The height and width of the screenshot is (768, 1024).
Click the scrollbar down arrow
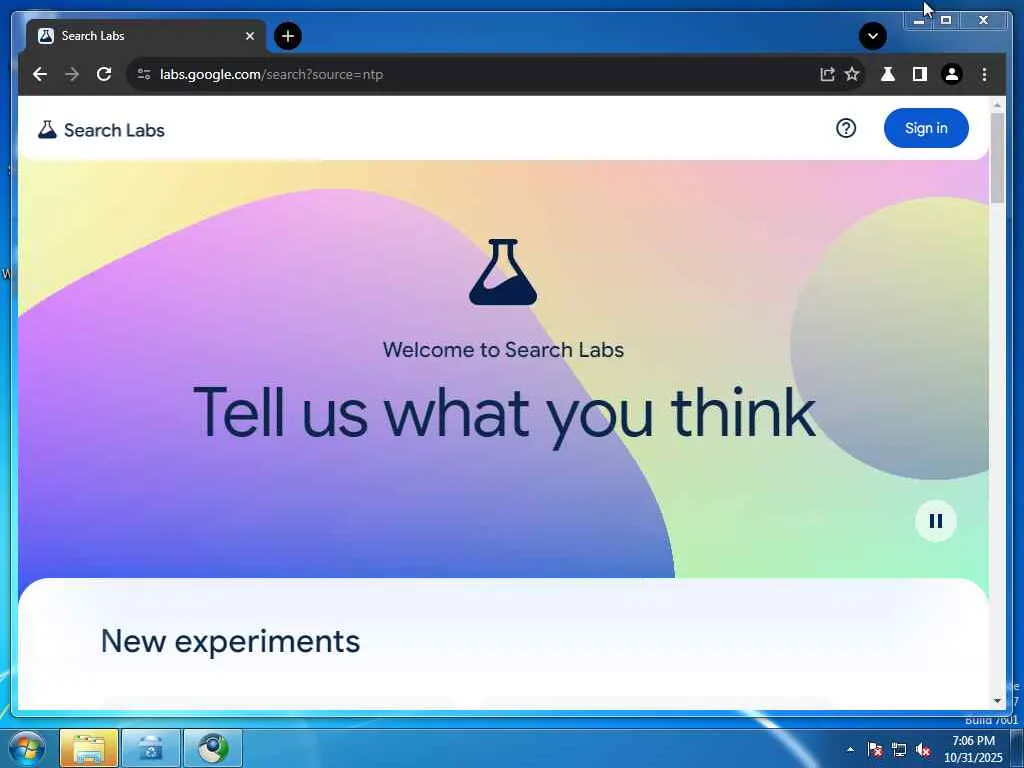coord(997,701)
